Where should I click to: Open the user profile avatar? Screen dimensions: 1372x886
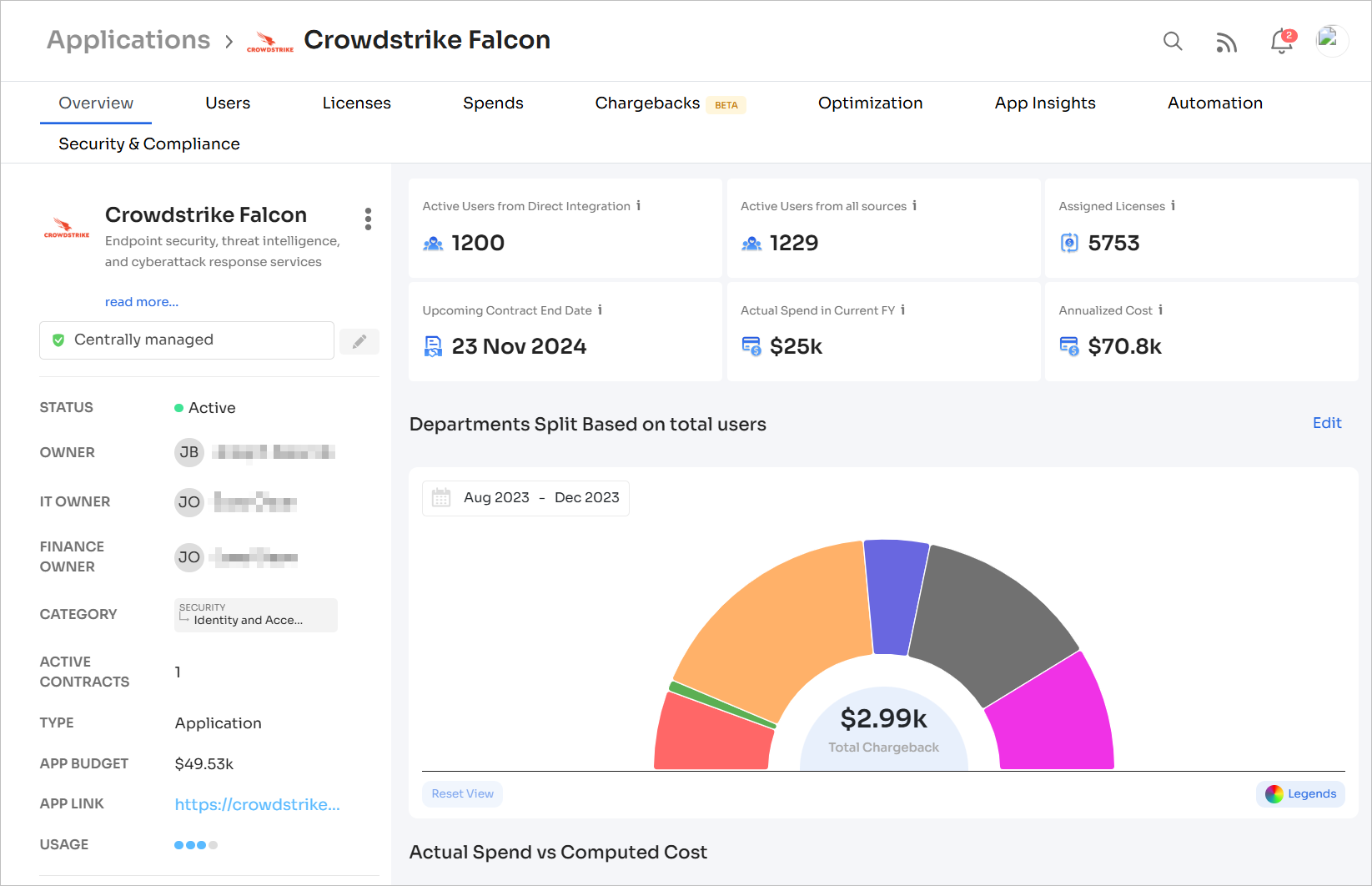click(1331, 40)
